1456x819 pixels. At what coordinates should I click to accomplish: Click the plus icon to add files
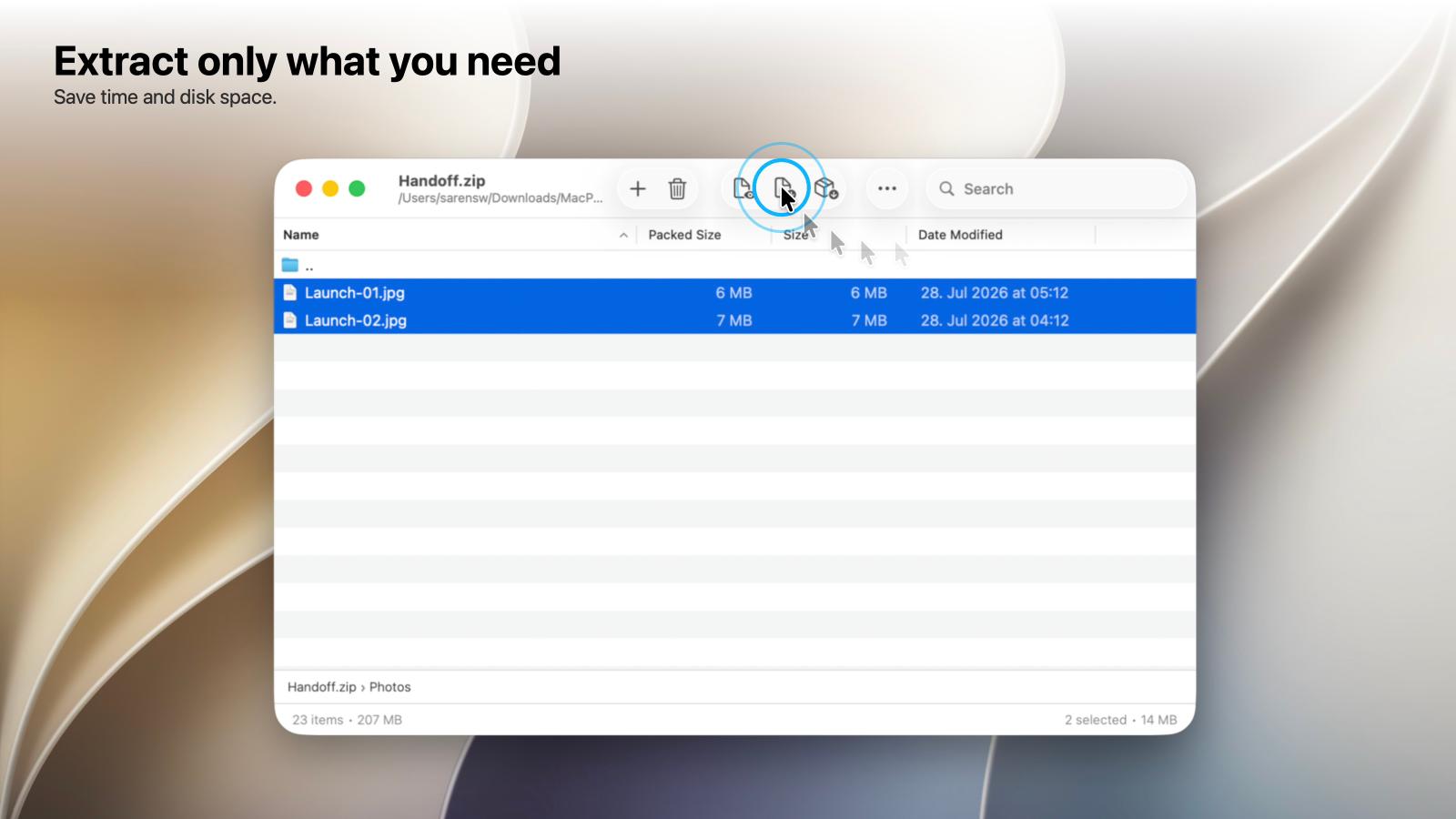(638, 188)
